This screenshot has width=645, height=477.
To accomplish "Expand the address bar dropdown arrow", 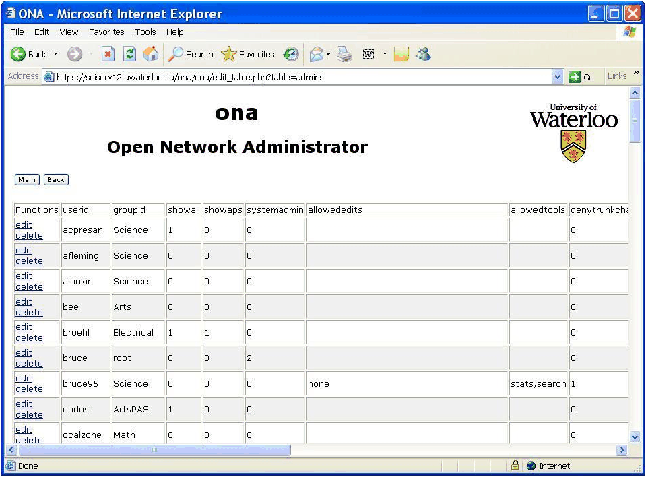I will click(558, 77).
